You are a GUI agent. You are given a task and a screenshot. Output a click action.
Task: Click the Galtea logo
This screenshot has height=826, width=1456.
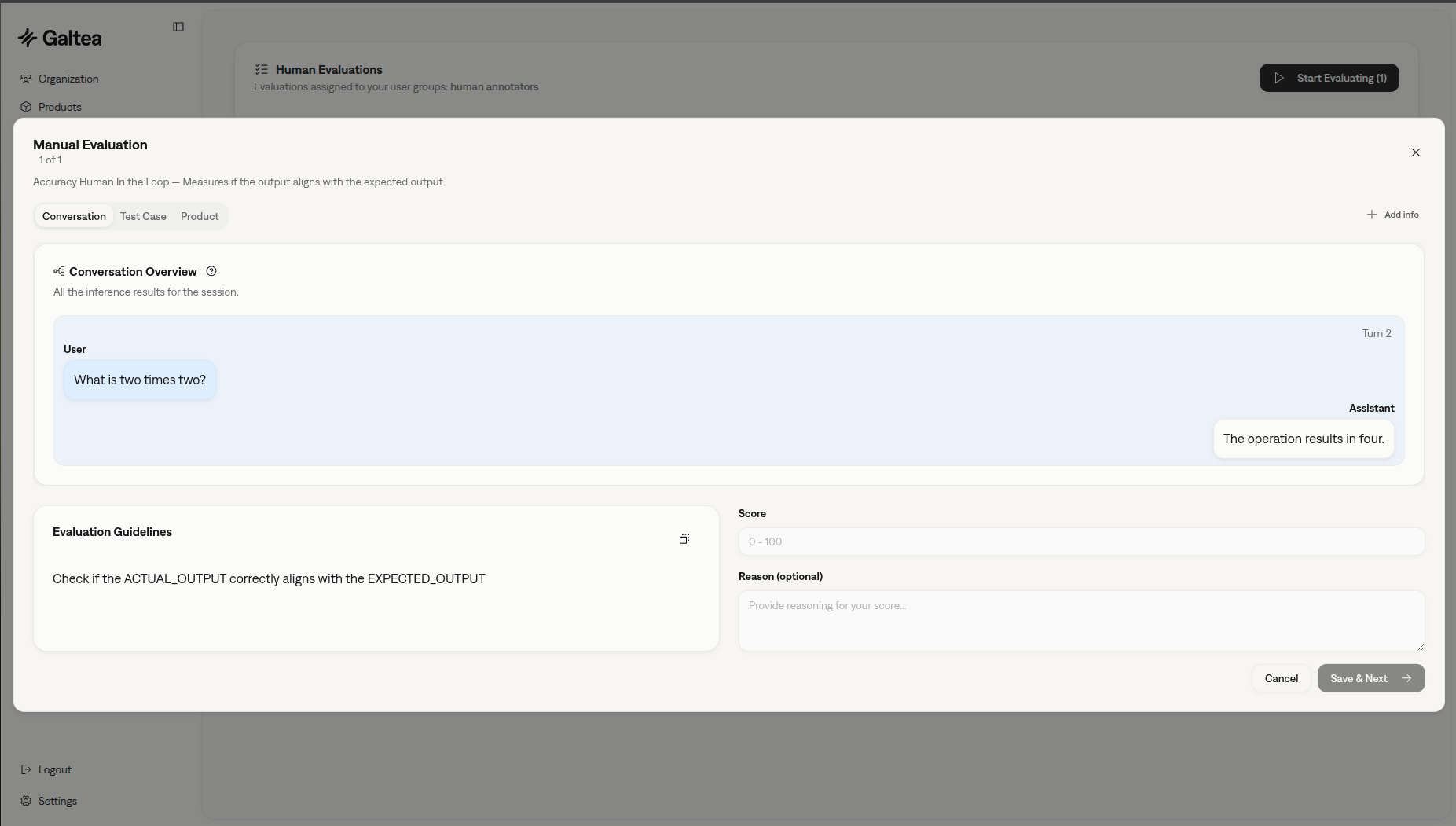(x=59, y=37)
